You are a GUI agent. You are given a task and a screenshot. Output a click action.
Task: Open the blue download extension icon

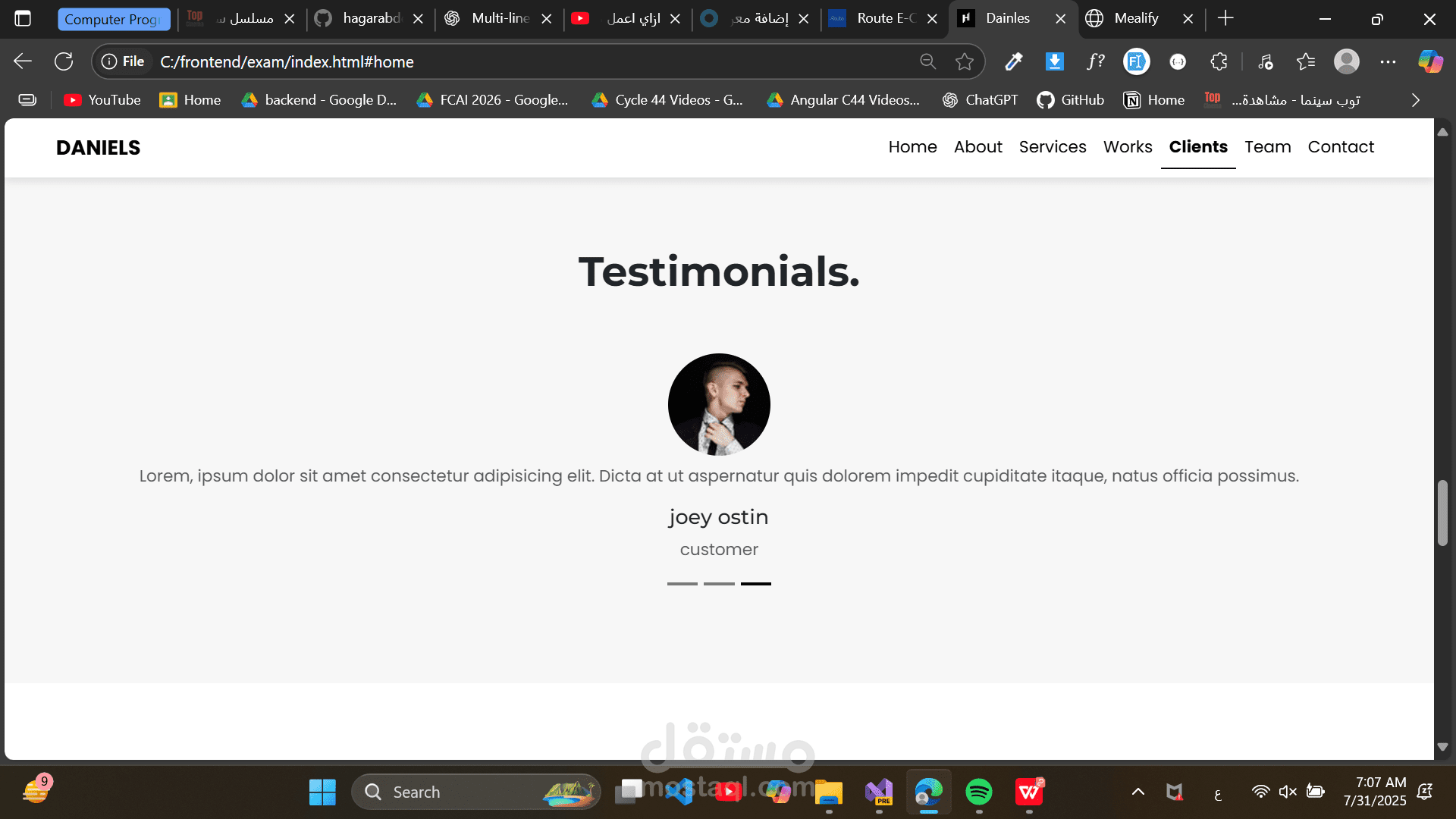click(1055, 61)
